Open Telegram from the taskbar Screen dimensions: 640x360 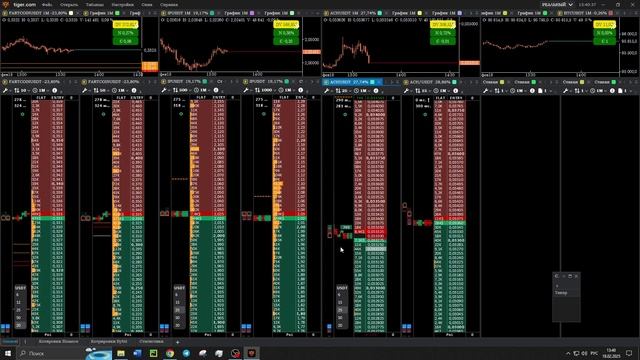coord(186,353)
